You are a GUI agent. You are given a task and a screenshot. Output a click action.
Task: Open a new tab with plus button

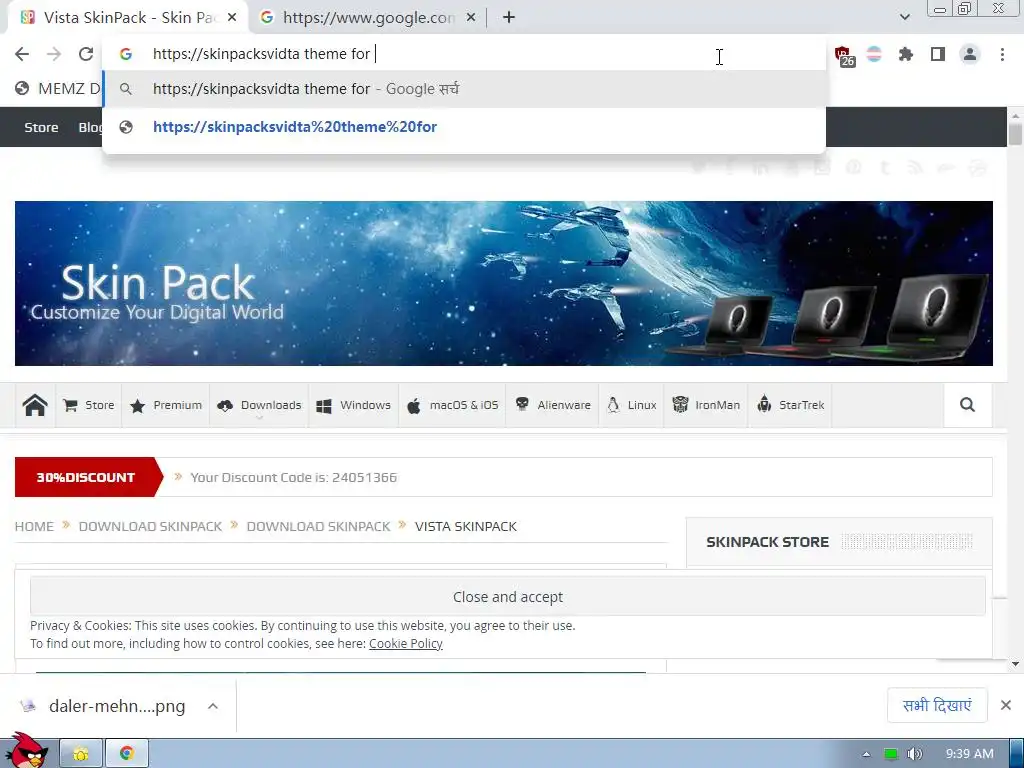click(509, 18)
